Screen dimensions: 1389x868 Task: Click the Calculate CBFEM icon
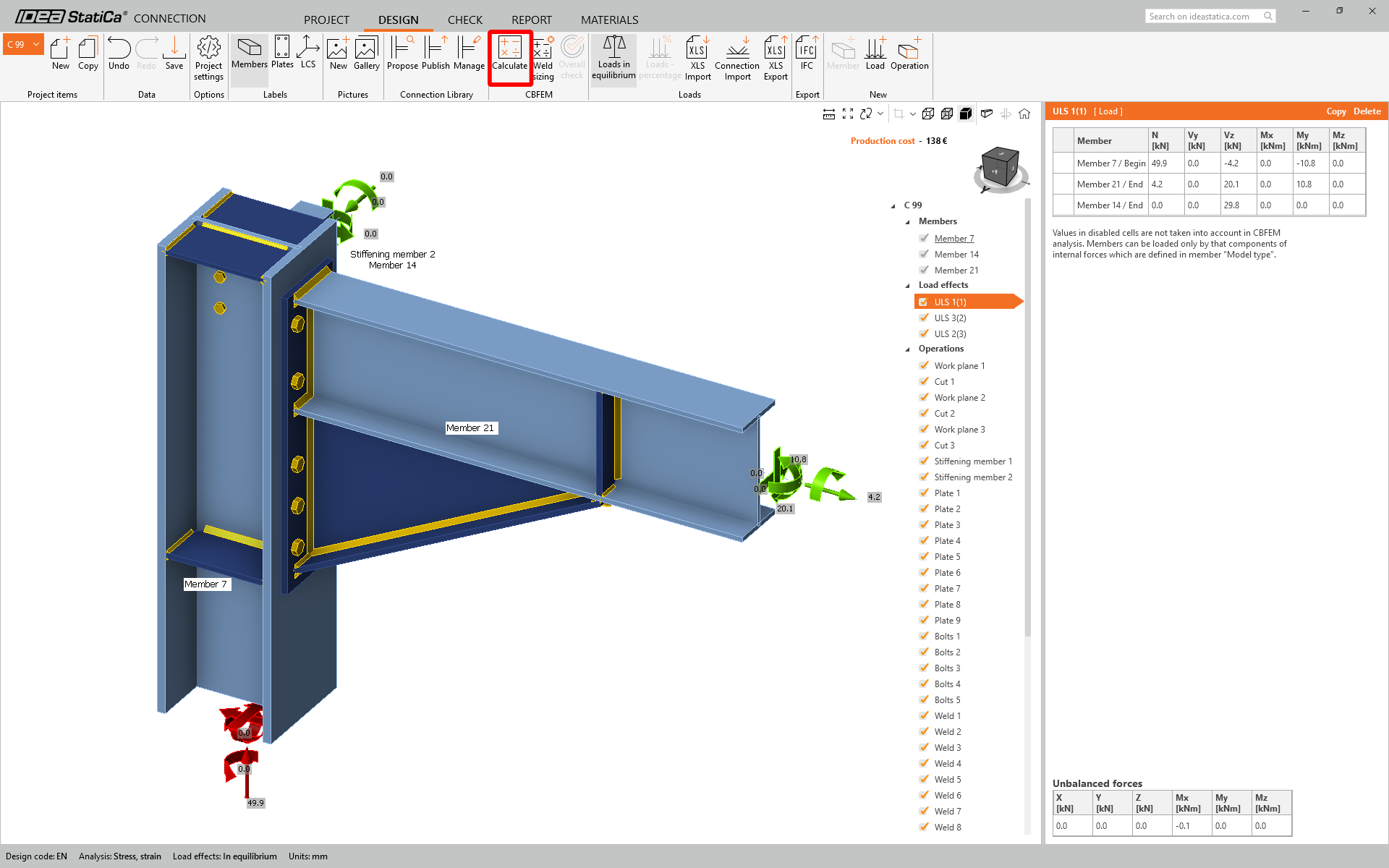(x=510, y=54)
